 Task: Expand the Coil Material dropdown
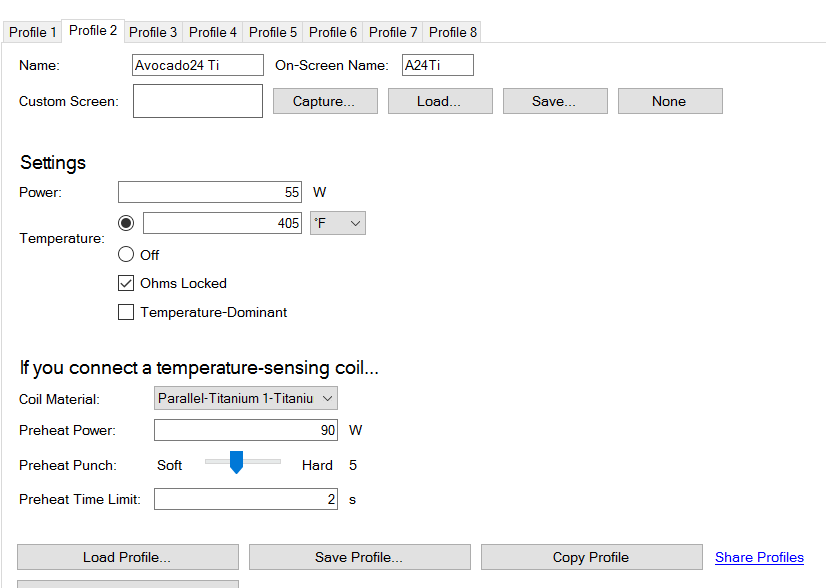tap(246, 398)
